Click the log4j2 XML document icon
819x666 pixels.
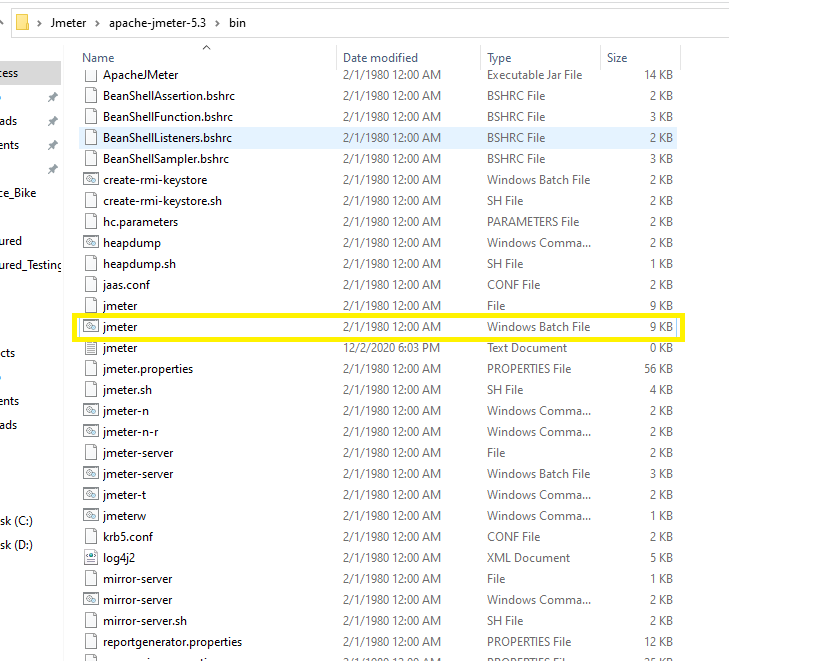[x=91, y=557]
